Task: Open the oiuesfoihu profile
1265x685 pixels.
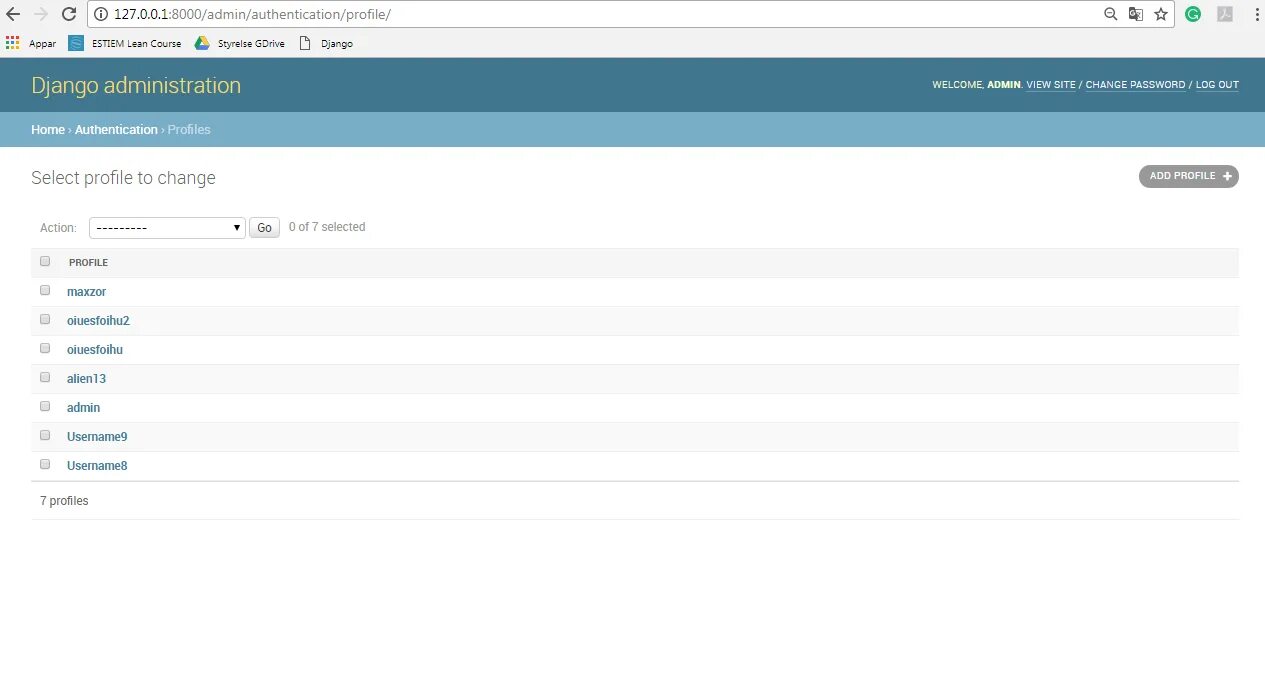Action: pos(95,350)
